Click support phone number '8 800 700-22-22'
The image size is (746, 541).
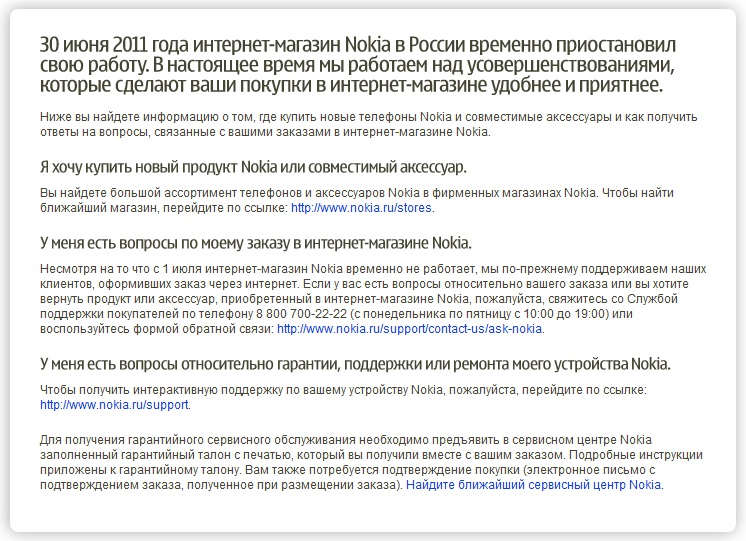(301, 314)
